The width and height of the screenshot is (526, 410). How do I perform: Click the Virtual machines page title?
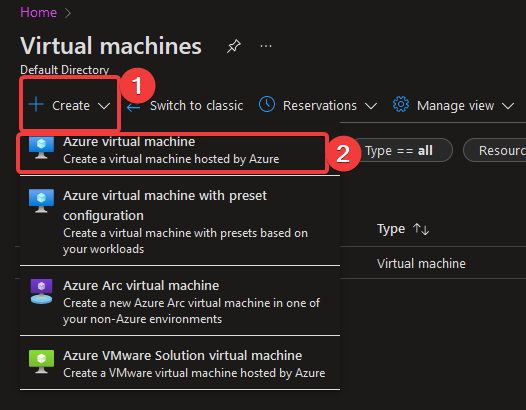[x=111, y=46]
